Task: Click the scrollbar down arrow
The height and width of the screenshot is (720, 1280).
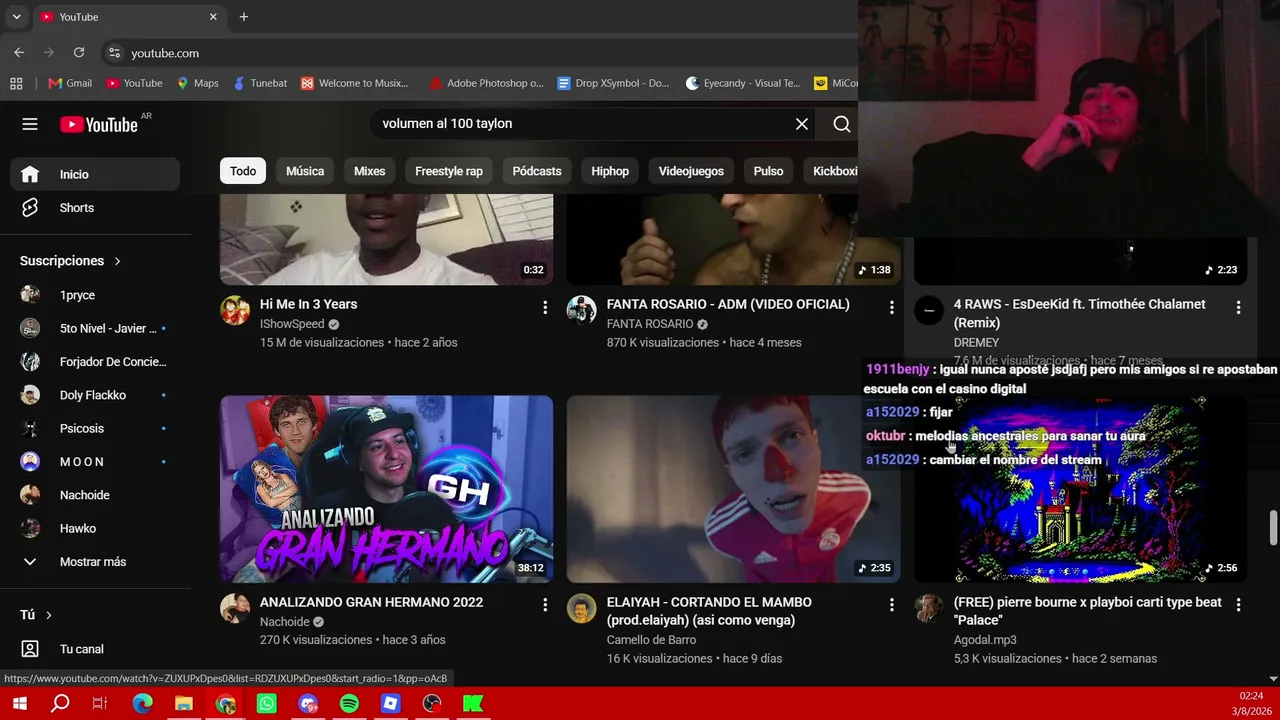Action: point(1273,679)
